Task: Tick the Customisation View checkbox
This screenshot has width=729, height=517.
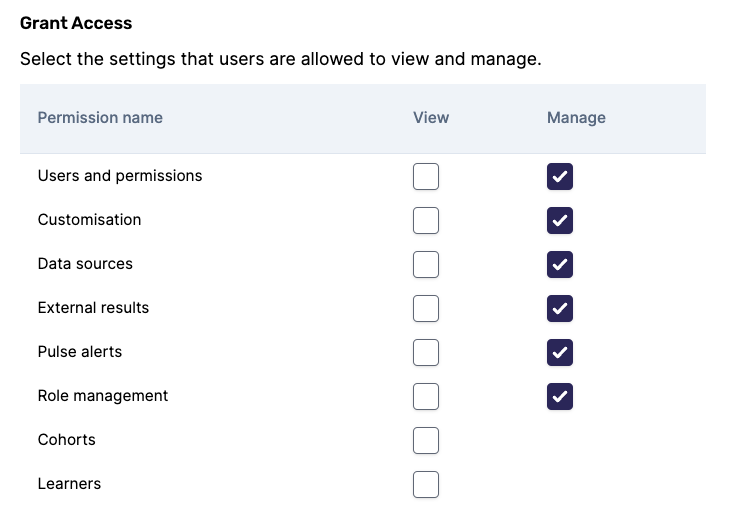Action: click(426, 220)
